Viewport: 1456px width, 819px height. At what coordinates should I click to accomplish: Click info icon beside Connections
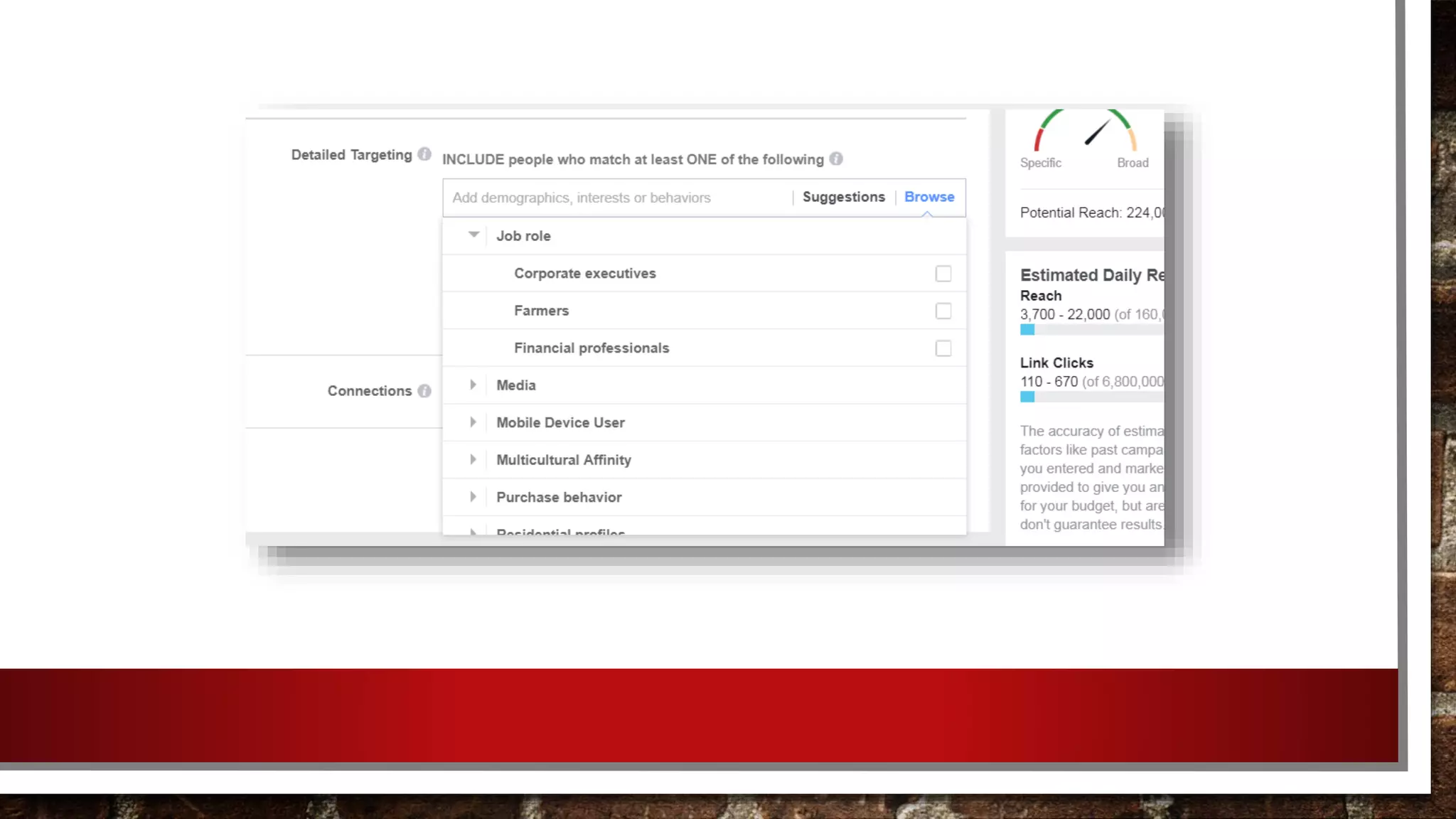pos(424,391)
